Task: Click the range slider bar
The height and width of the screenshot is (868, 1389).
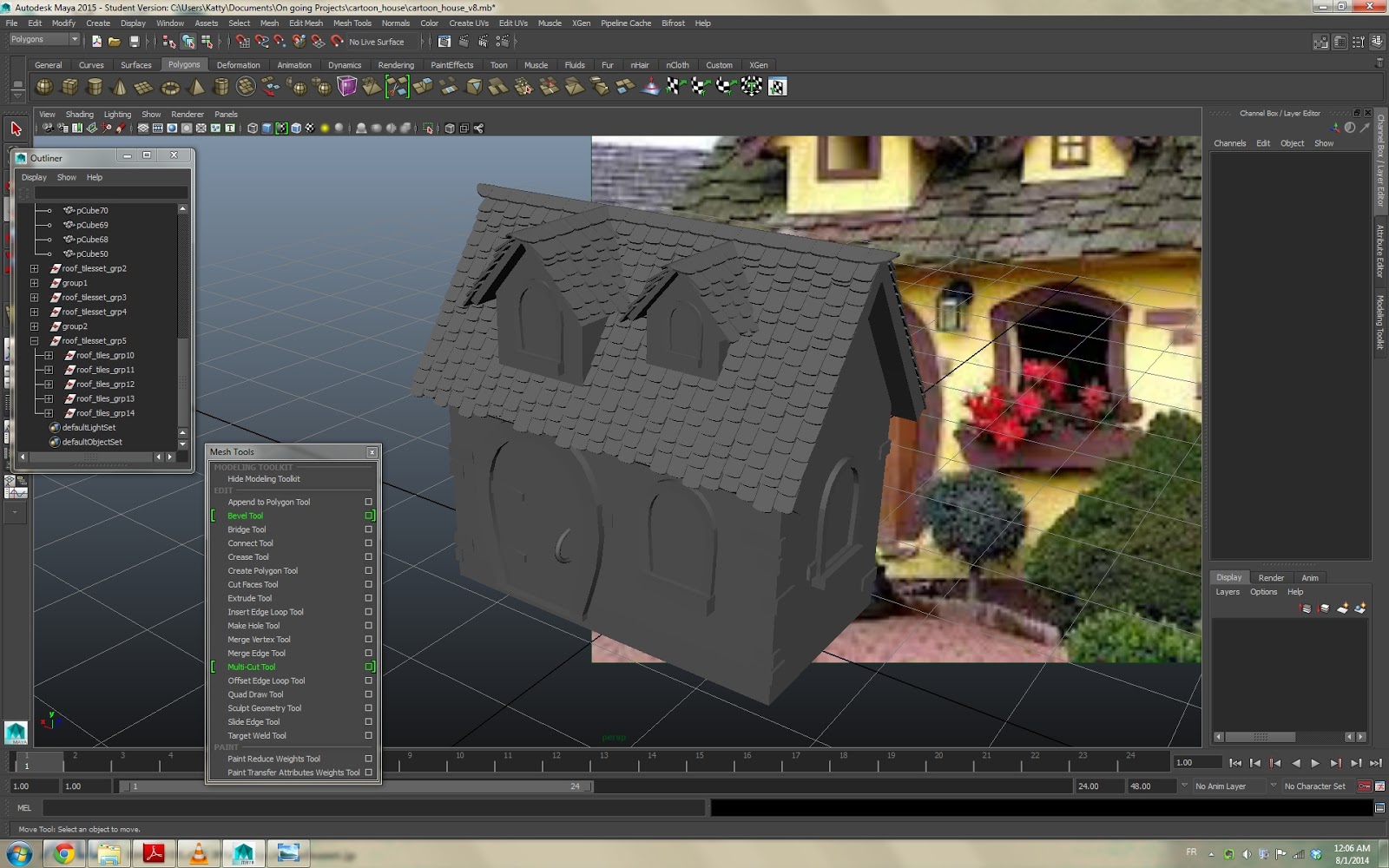Action: click(356, 786)
